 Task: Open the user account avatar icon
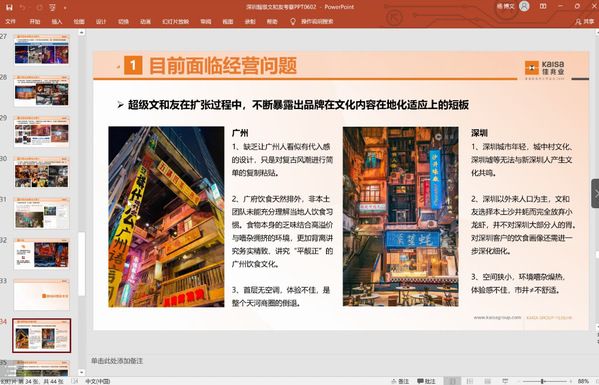(x=525, y=6)
